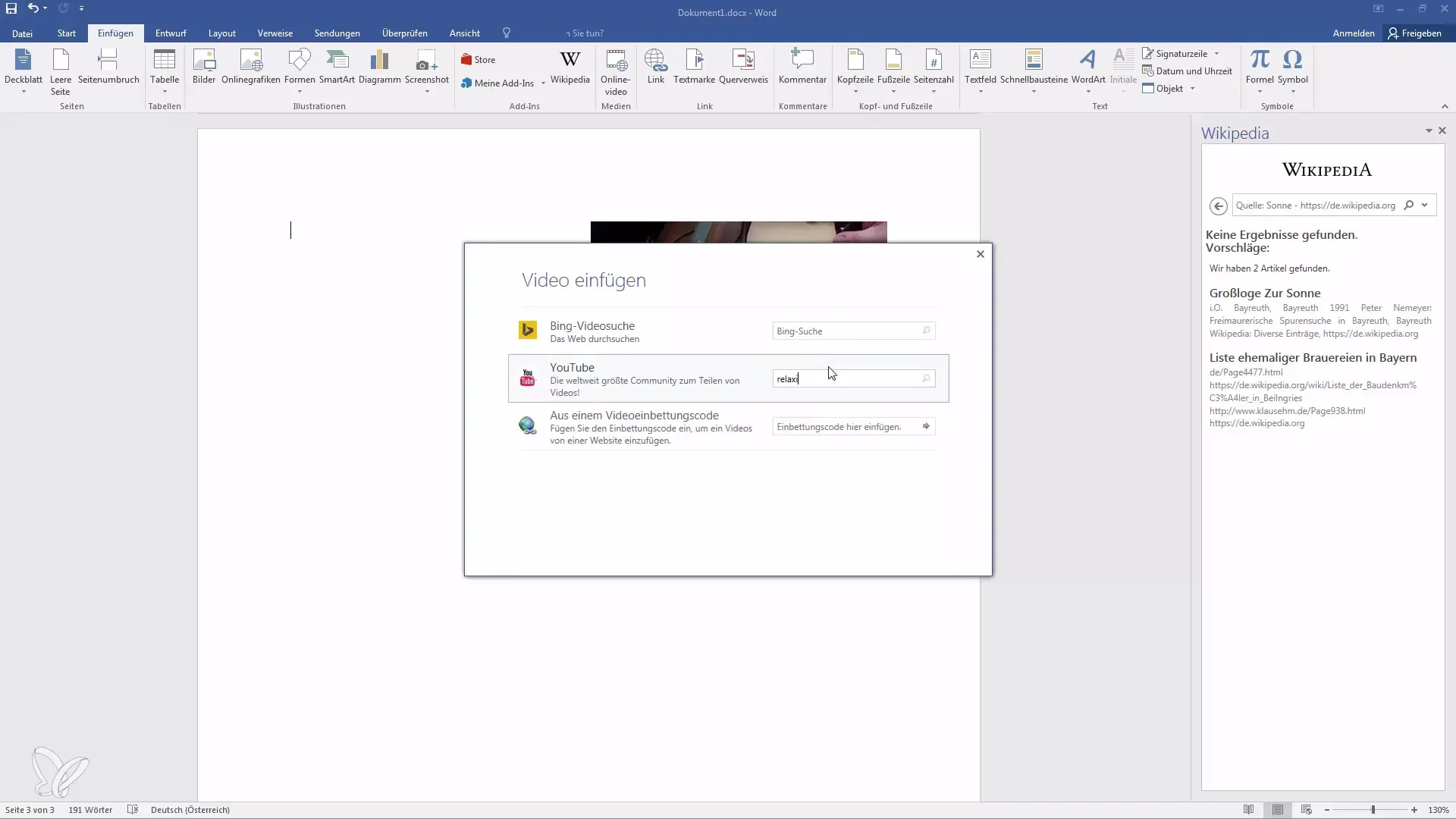Viewport: 1456px width, 819px height.
Task: Adjust the zoom slider handle
Action: click(x=1373, y=810)
